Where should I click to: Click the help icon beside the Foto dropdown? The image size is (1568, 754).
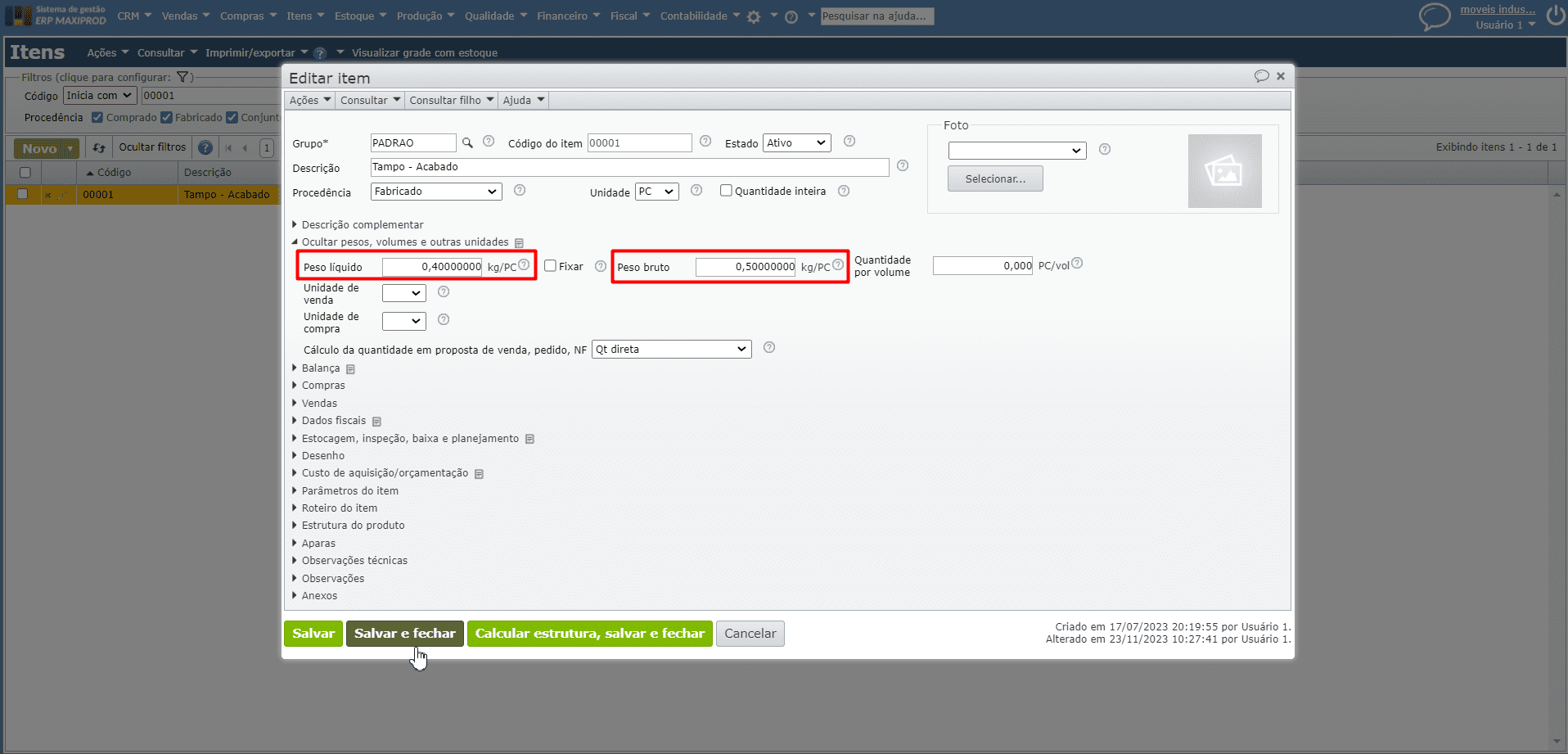[1105, 149]
